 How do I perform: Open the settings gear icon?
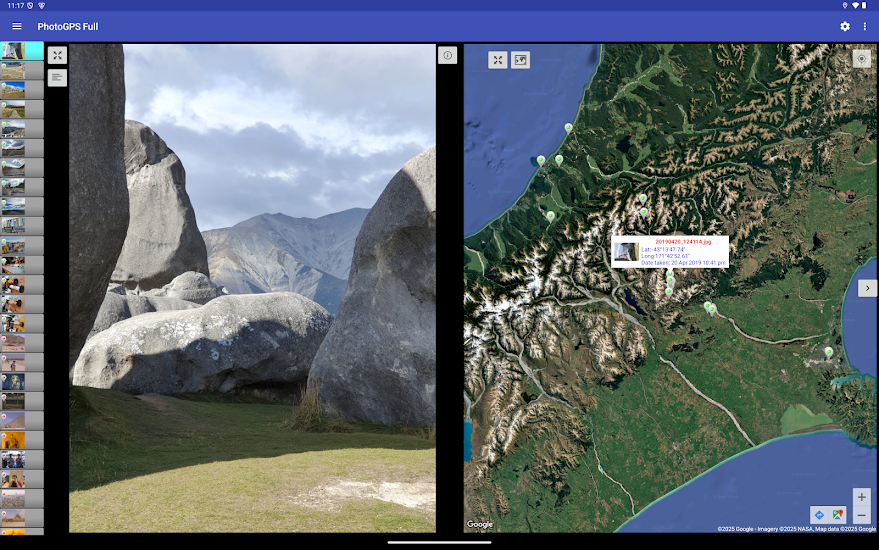coord(845,26)
